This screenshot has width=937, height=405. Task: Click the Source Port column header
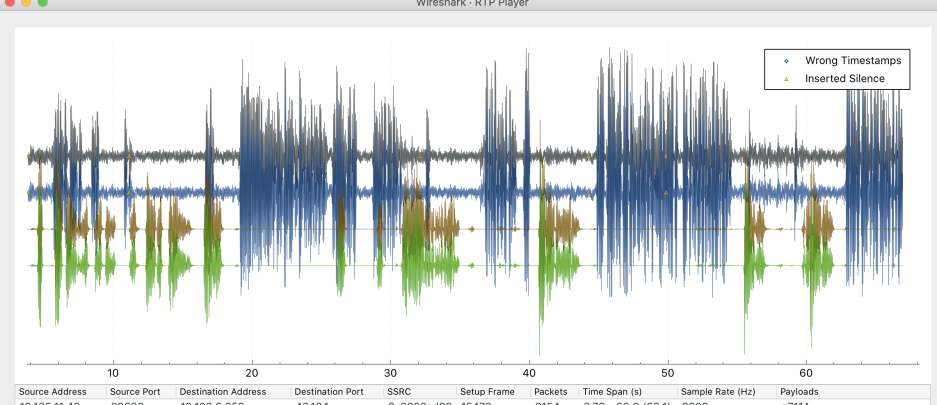point(136,391)
